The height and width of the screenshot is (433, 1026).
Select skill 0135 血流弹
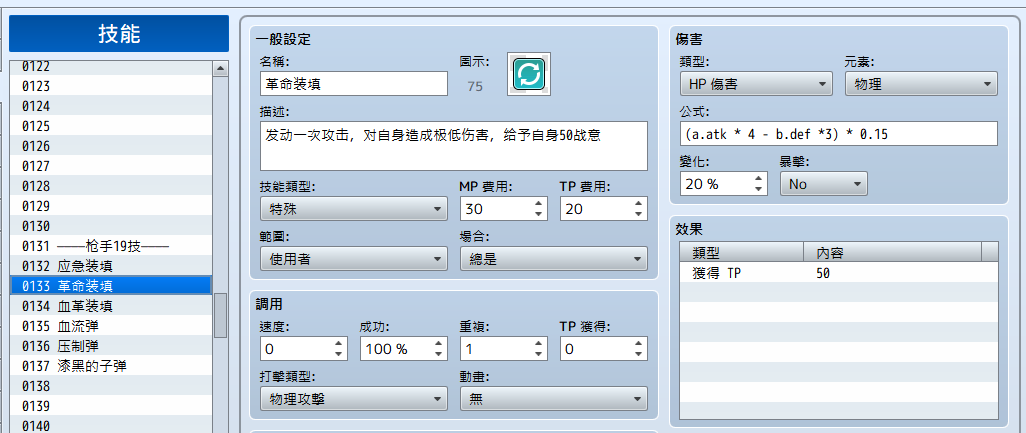[111, 326]
